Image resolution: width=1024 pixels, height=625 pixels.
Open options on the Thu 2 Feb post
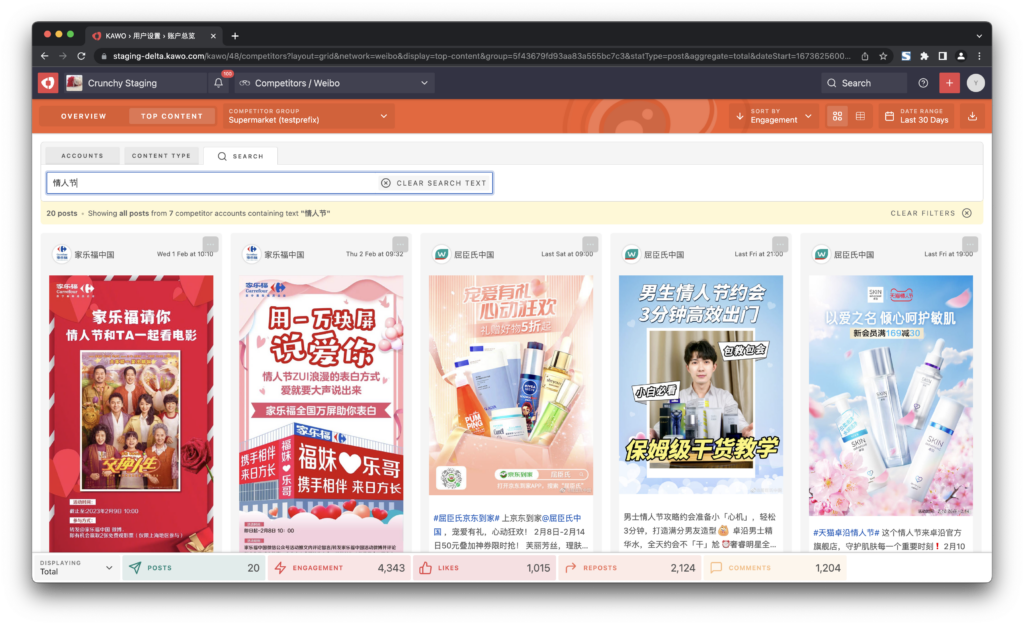400,244
